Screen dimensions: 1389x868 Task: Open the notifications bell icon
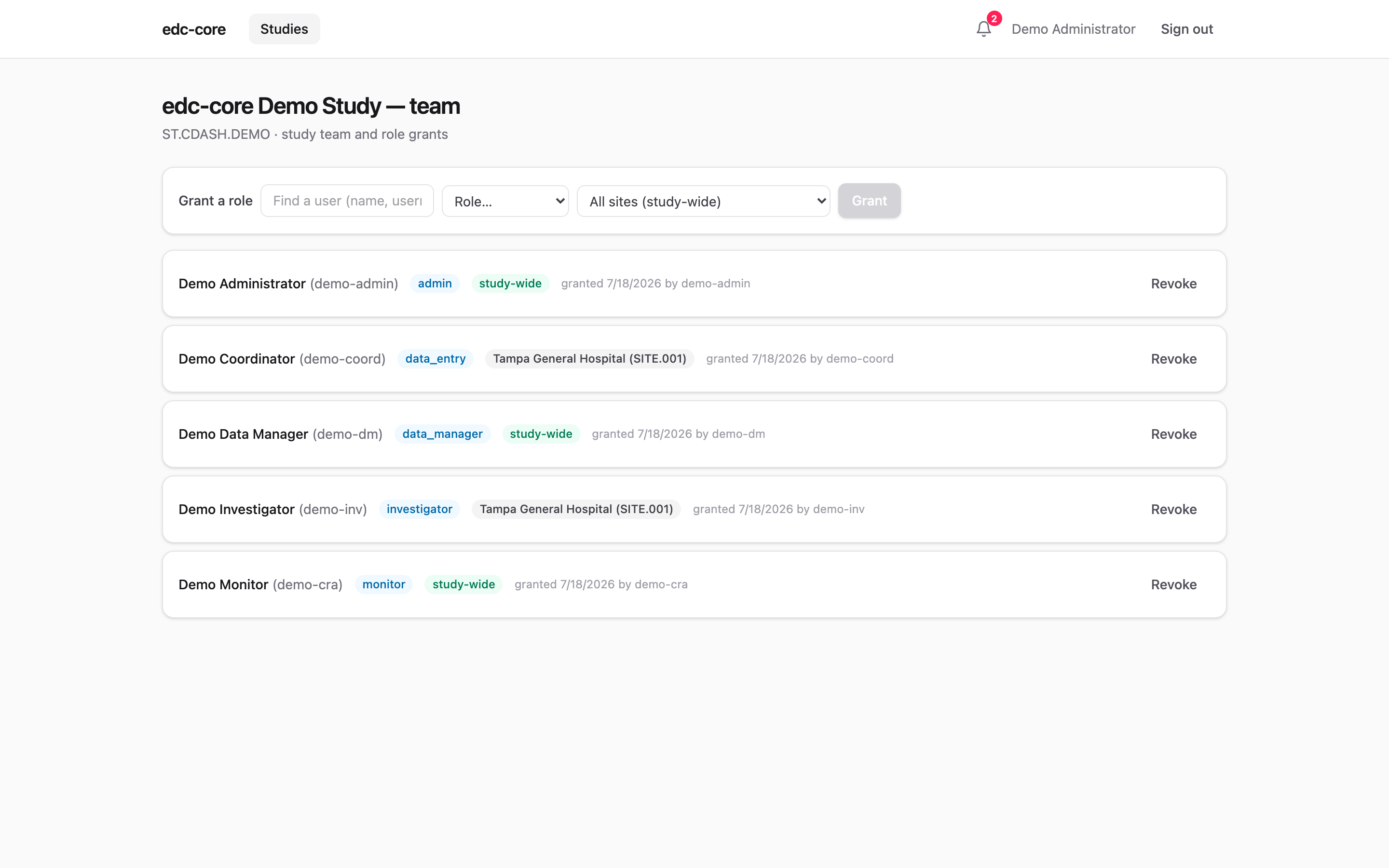tap(984, 29)
